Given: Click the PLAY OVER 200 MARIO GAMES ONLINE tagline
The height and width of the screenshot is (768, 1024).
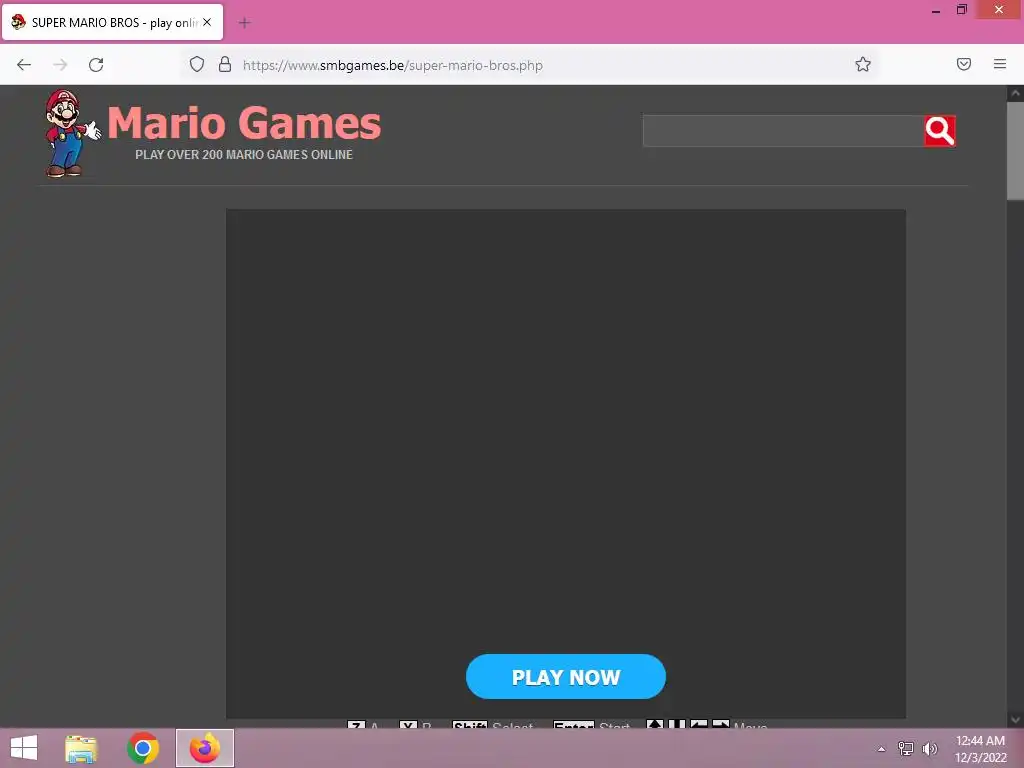Looking at the screenshot, I should (x=244, y=155).
